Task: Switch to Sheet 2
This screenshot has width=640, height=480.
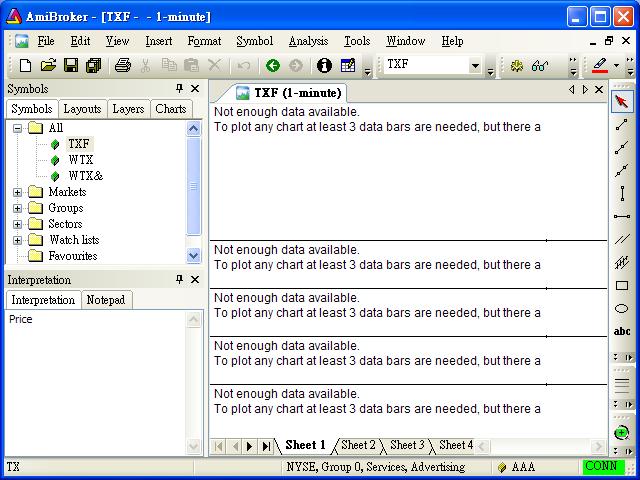Action: point(358,445)
